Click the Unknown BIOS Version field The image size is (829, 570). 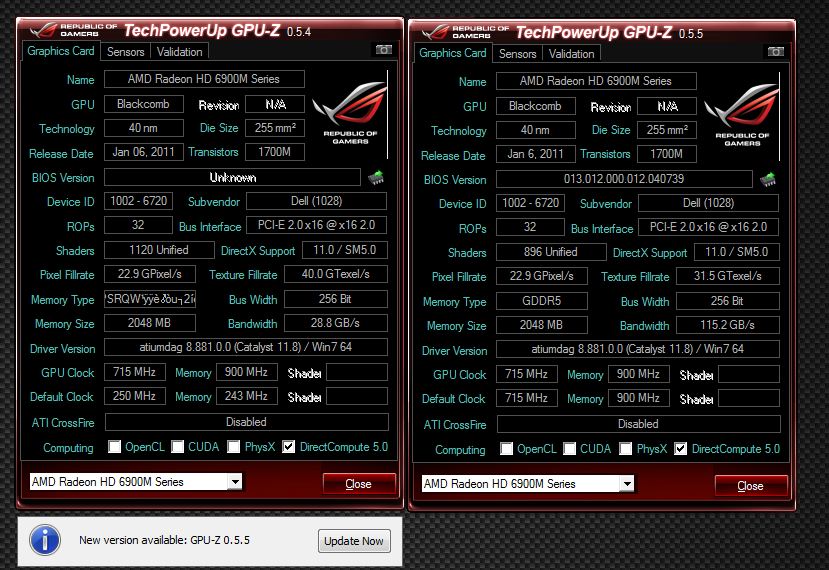tap(233, 177)
